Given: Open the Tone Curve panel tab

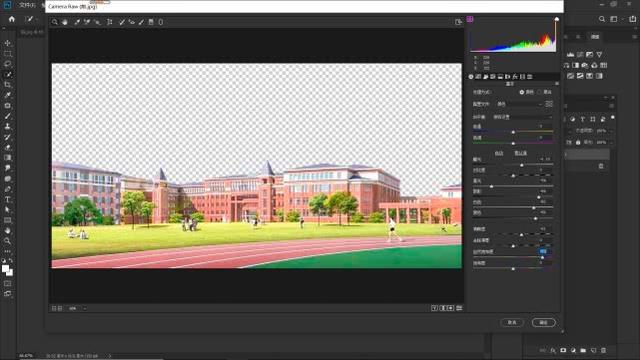Looking at the screenshot, I should pyautogui.click(x=478, y=77).
